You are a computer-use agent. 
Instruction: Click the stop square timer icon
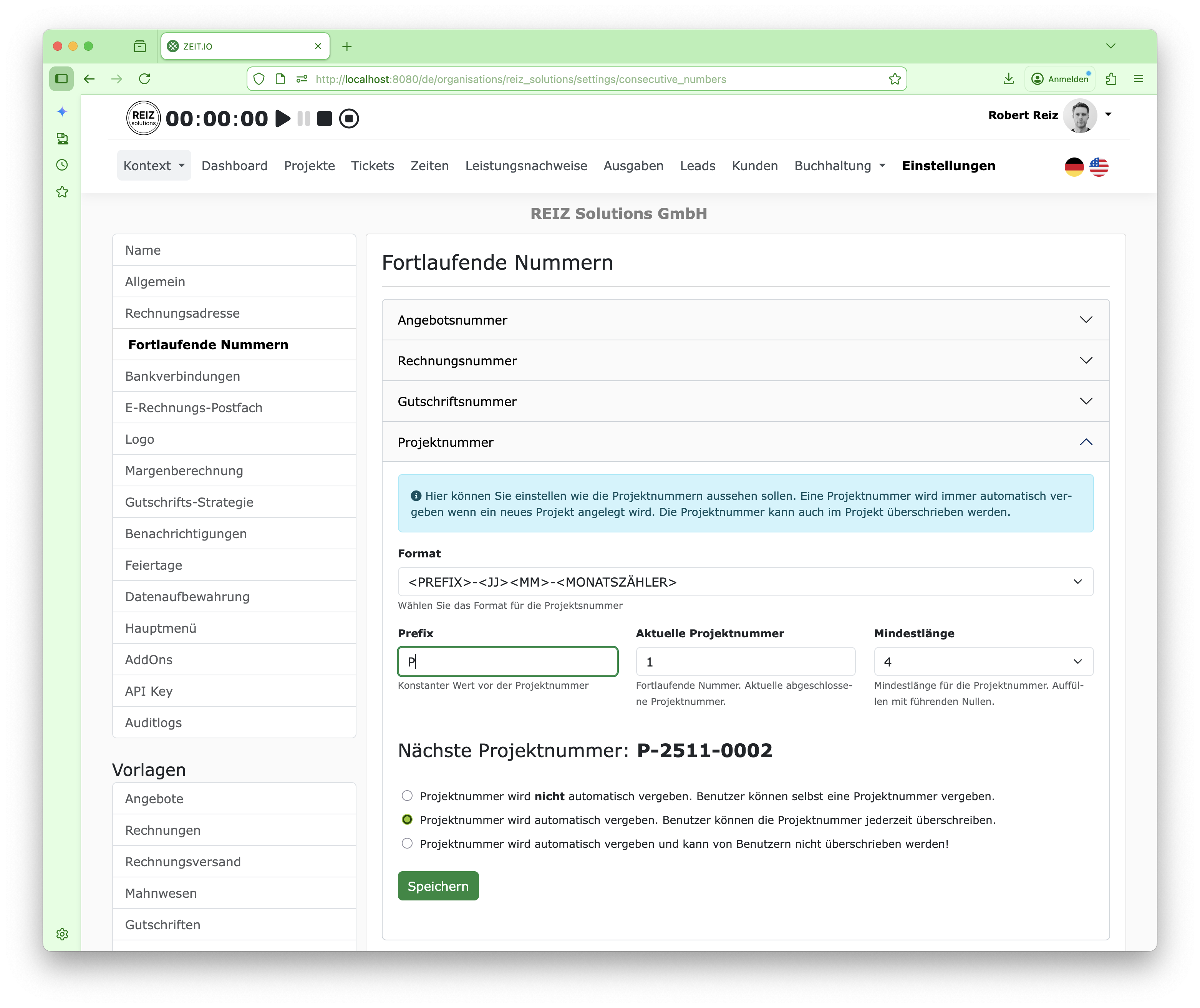tap(325, 119)
